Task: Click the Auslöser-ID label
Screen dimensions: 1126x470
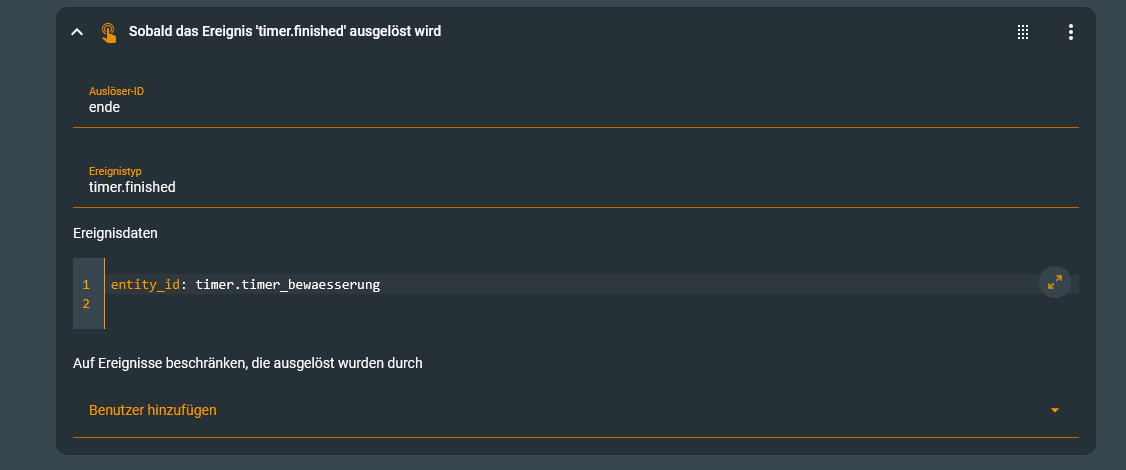Action: pyautogui.click(x=116, y=91)
